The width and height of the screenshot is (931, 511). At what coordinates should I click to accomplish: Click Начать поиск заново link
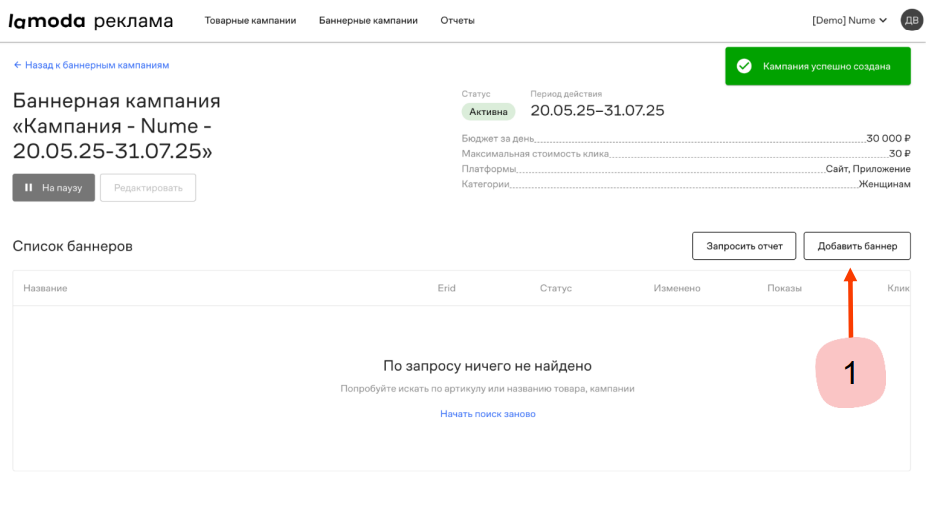click(x=487, y=414)
